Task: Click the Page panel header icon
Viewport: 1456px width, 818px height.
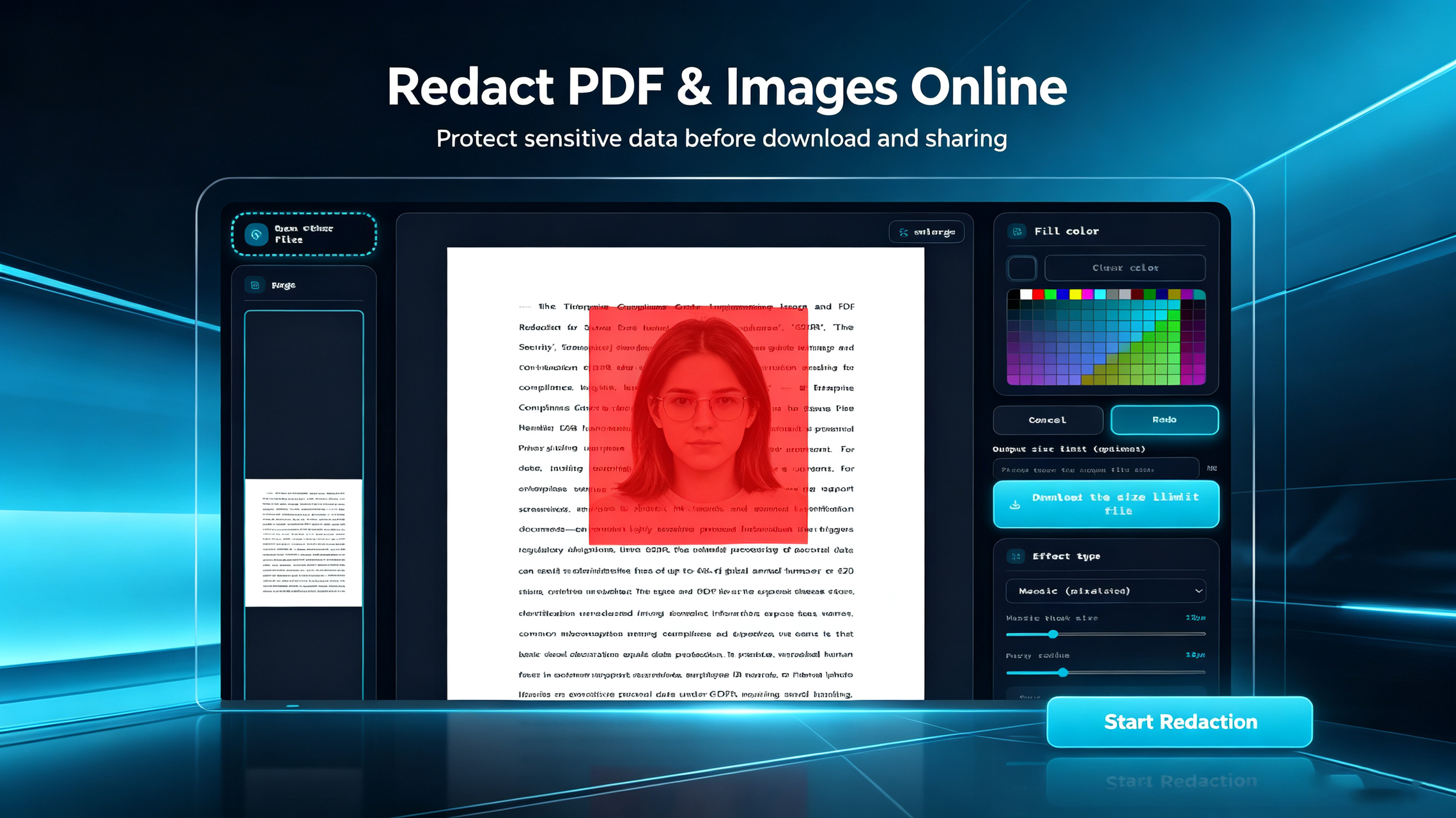Action: coord(255,285)
